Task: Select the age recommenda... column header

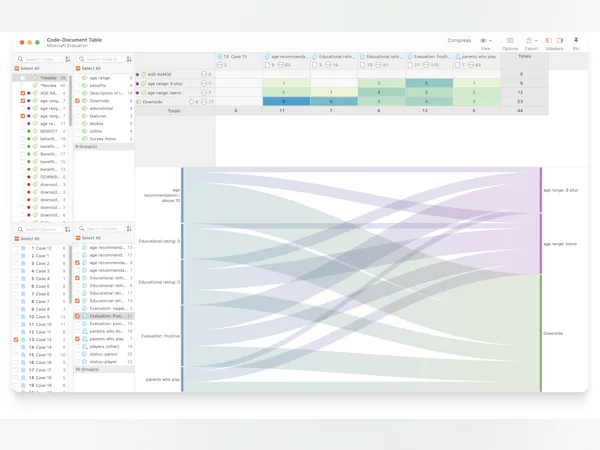Action: pyautogui.click(x=286, y=60)
